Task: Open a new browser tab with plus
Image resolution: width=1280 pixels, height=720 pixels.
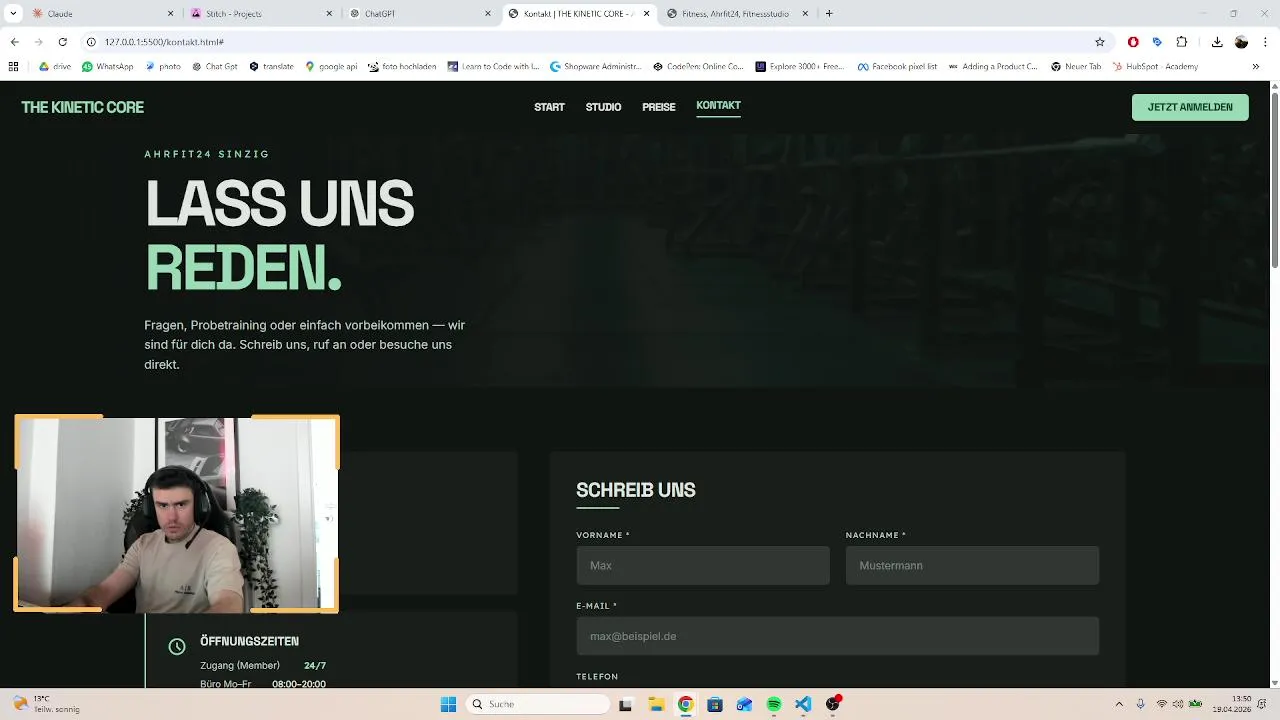Action: click(829, 14)
